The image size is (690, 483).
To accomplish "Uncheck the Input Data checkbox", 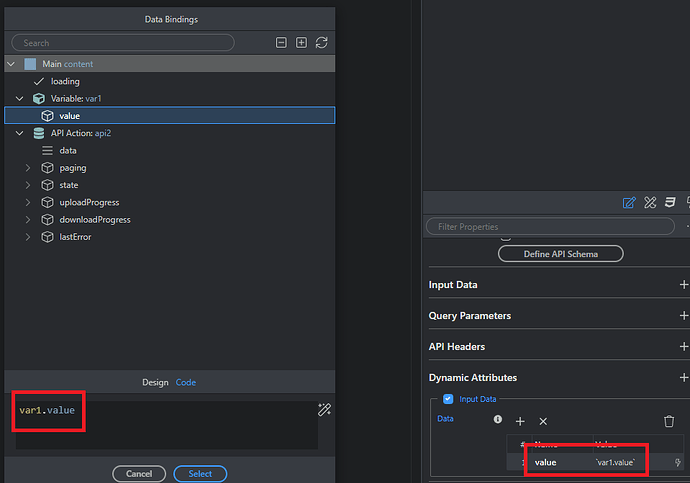I will 447,399.
